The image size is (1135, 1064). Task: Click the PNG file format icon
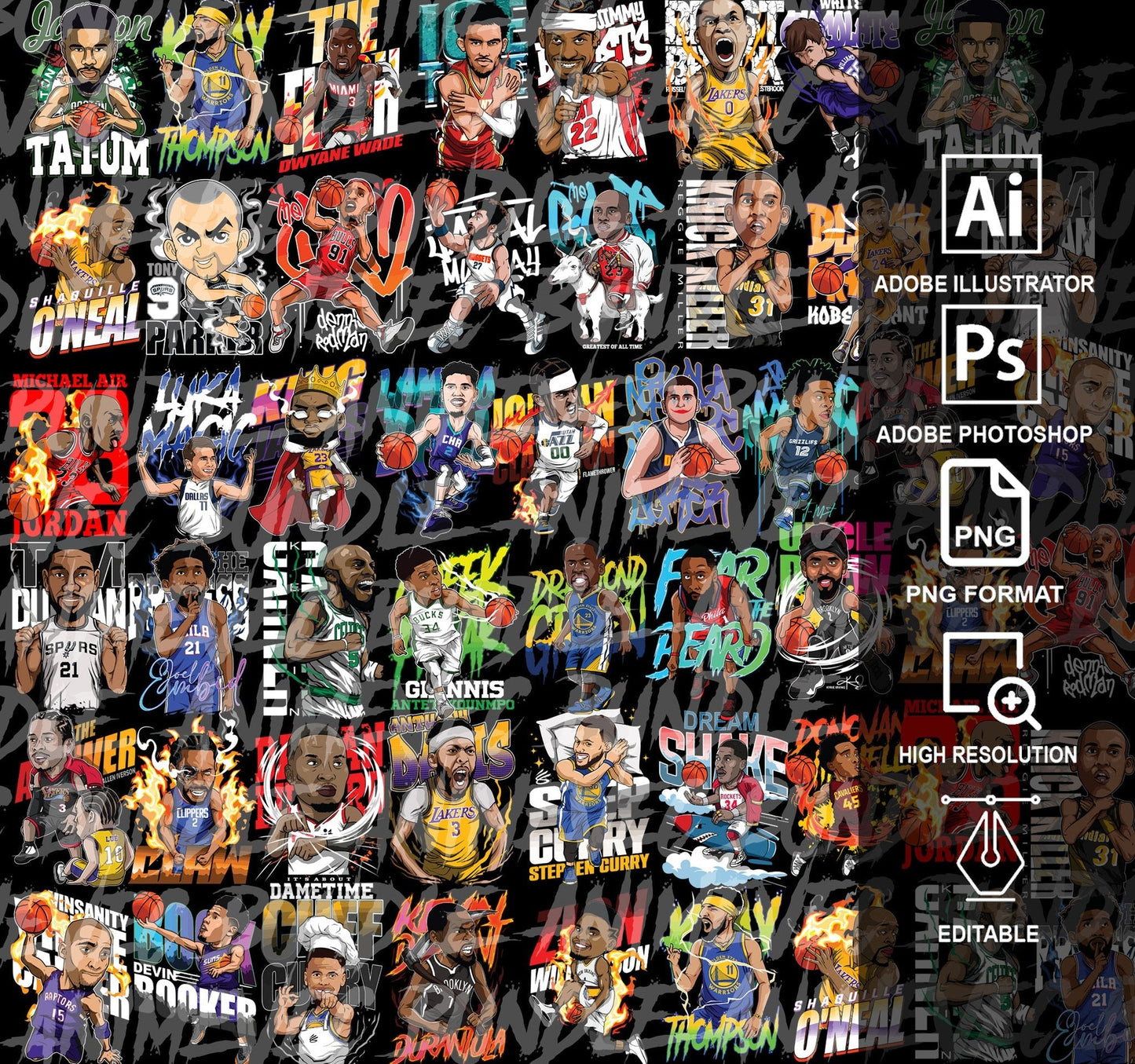pyautogui.click(x=984, y=515)
